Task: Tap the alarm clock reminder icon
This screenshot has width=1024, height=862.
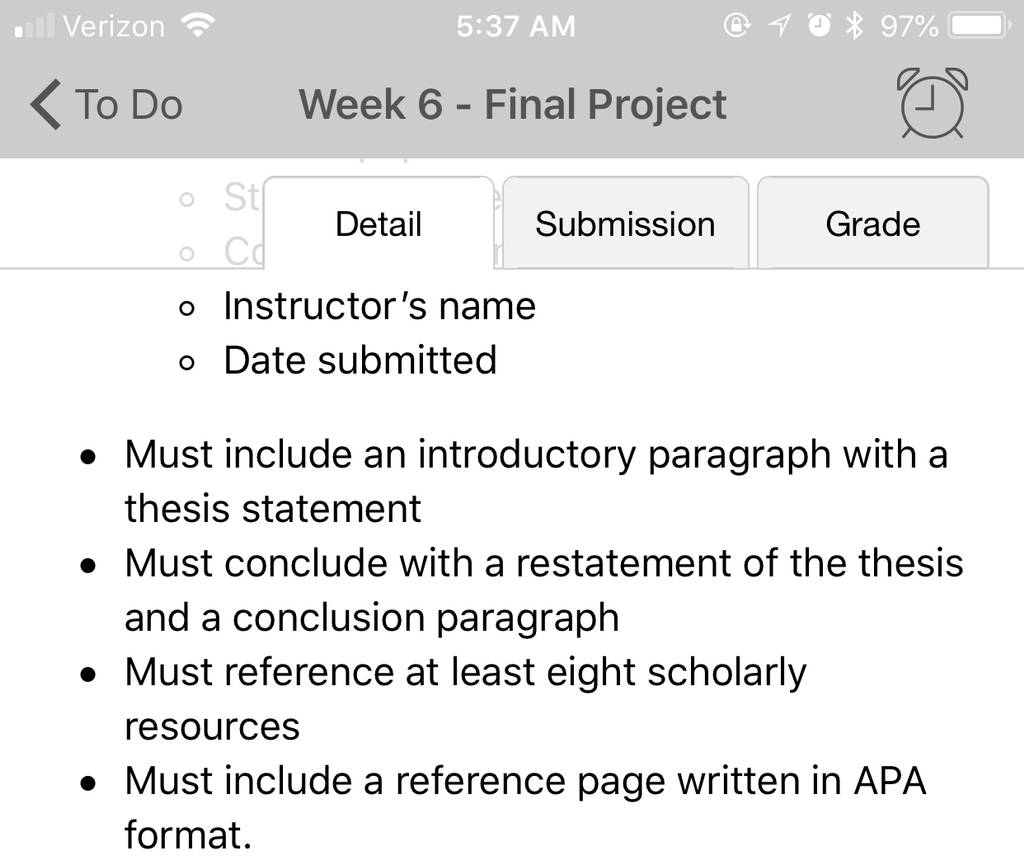Action: coord(932,103)
